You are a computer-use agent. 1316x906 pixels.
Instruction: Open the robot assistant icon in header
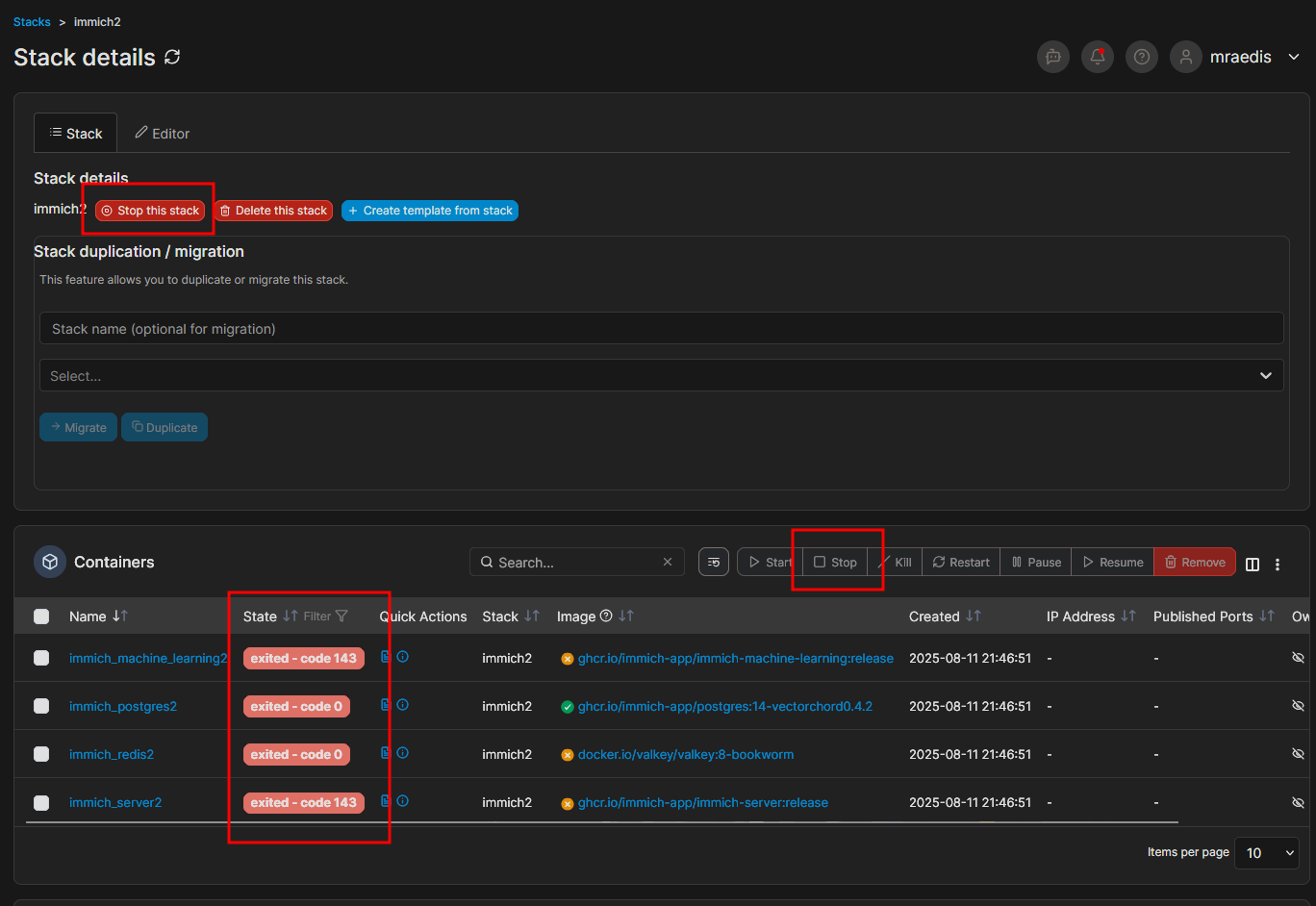(1053, 57)
